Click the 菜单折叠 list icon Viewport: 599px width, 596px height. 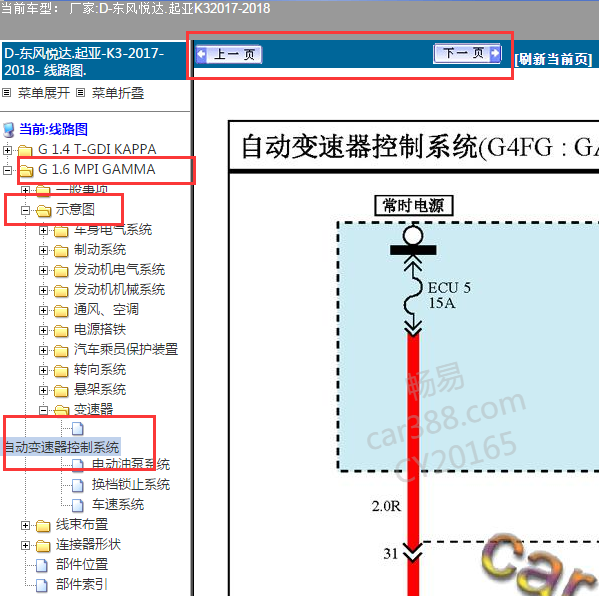[x=80, y=92]
